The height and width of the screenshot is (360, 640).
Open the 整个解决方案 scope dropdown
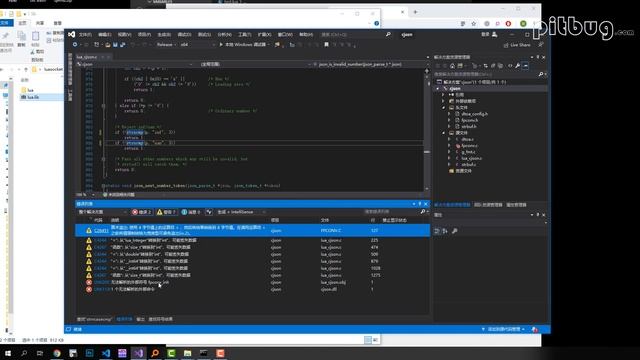[102, 212]
